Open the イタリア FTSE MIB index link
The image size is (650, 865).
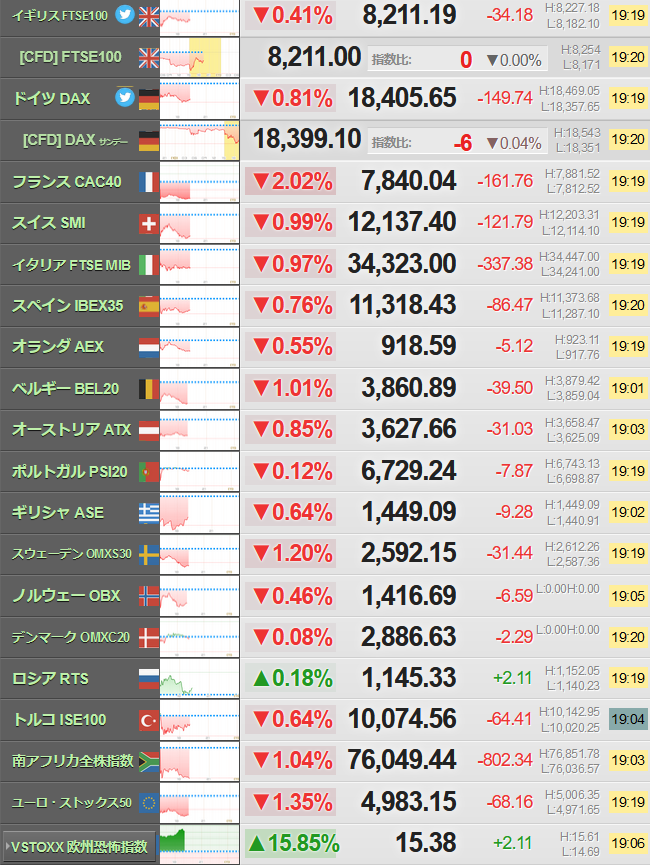coord(71,265)
